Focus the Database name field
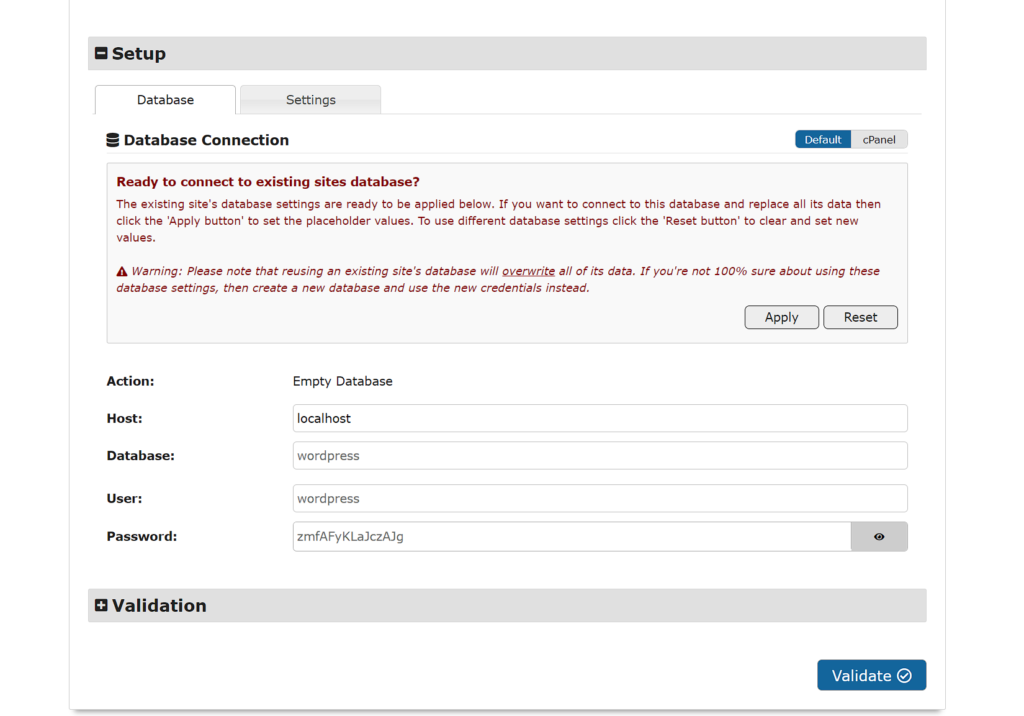The image size is (1024, 716). 599,456
